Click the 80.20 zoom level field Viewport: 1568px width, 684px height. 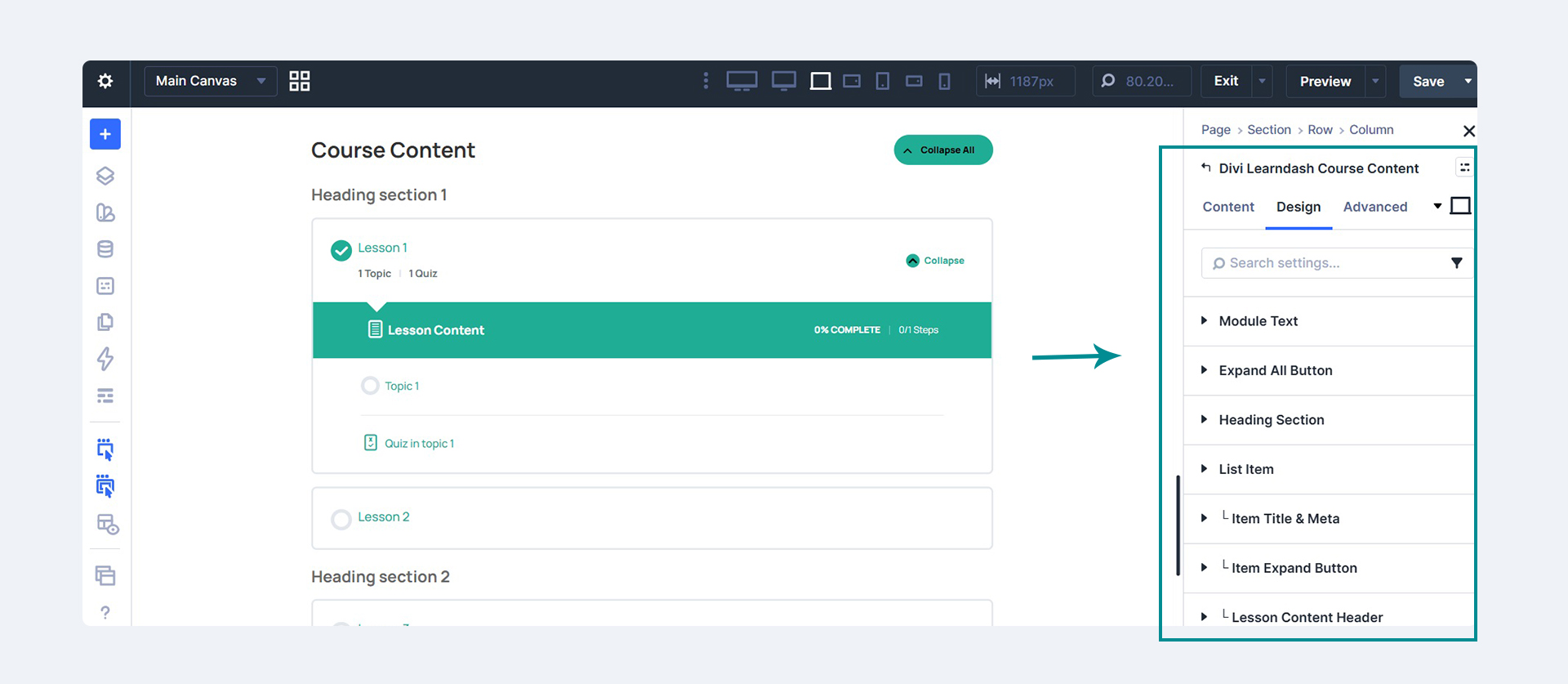click(x=1141, y=81)
